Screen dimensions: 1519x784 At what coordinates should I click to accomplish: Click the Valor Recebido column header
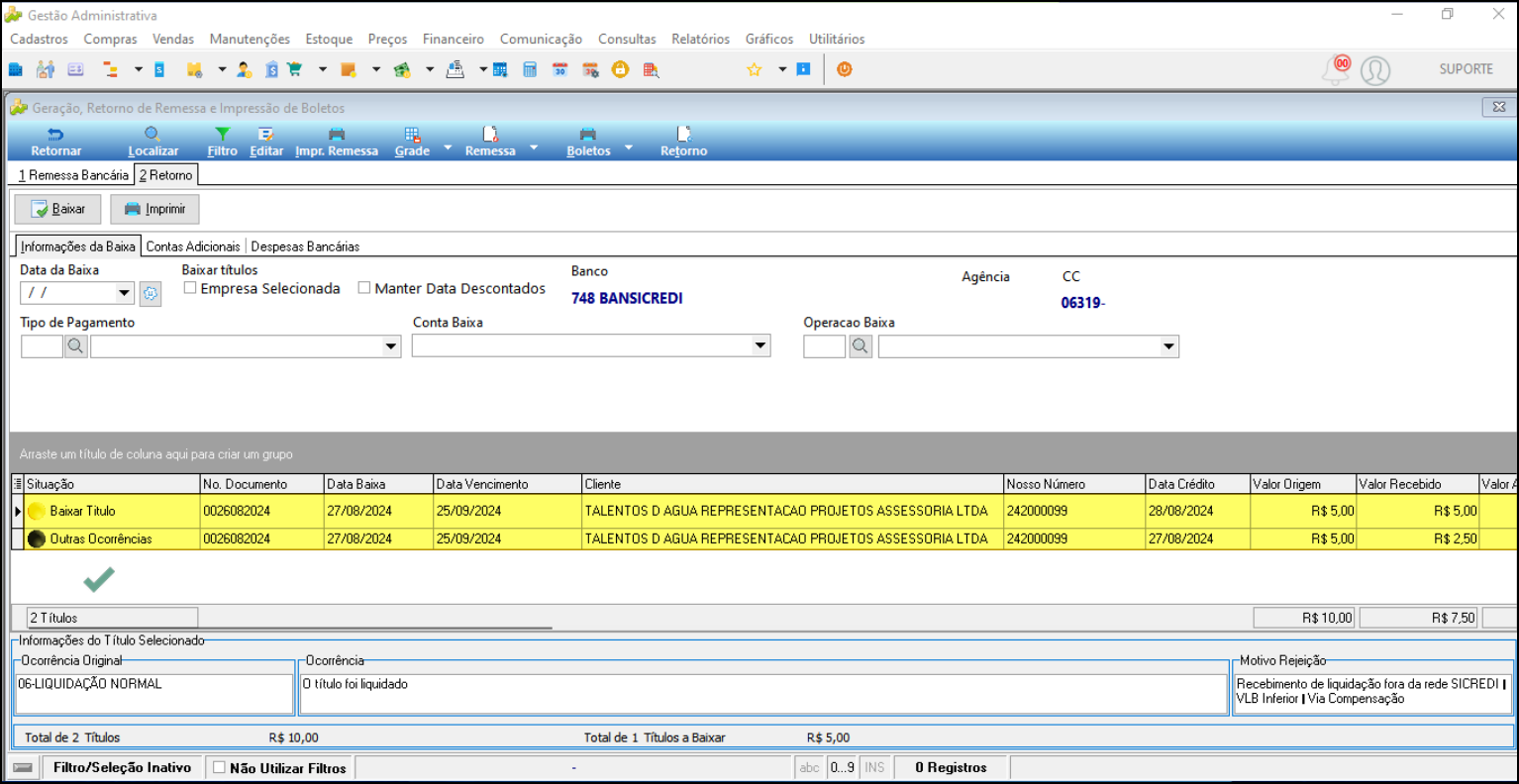point(1417,484)
